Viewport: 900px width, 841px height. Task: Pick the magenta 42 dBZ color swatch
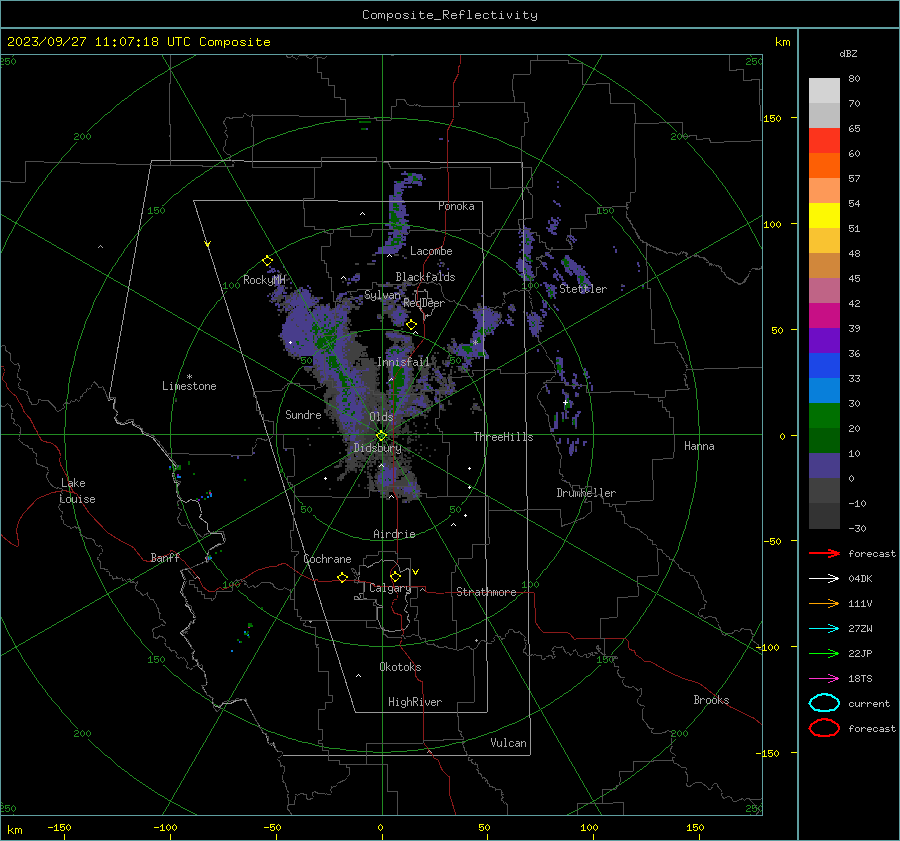tap(824, 315)
